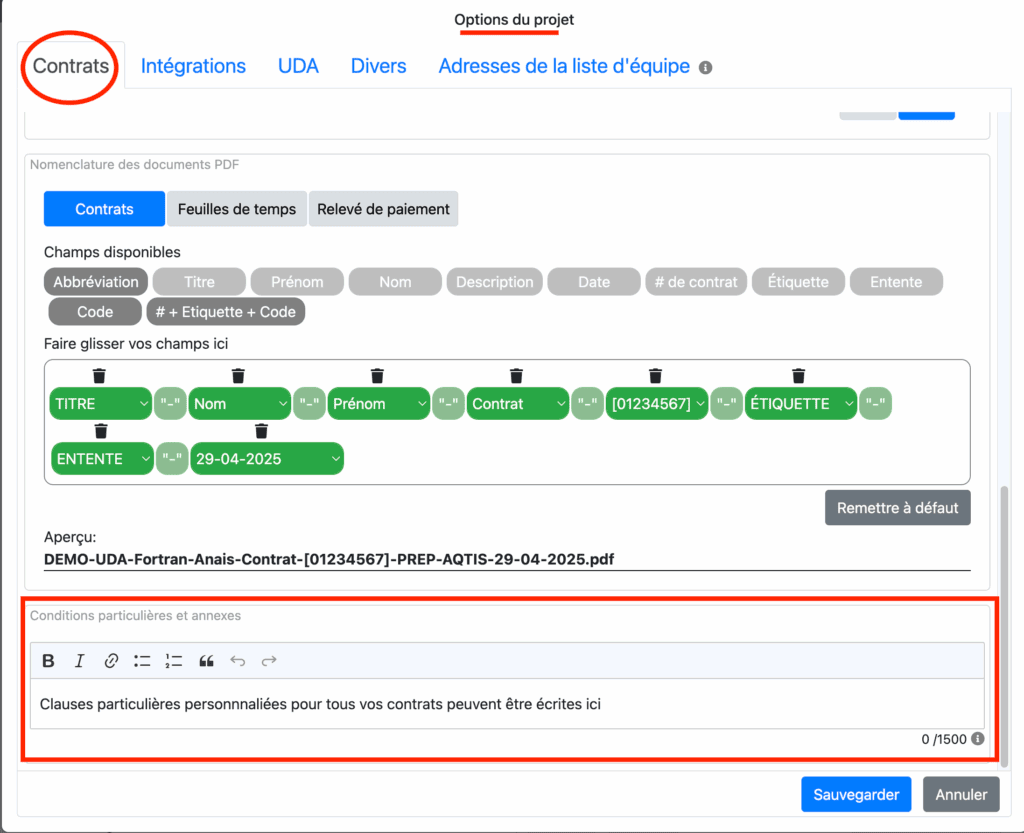Screen dimensions: 1024x833
Task: Select the Relevé de paiement nomenclature button
Action: coord(383,209)
